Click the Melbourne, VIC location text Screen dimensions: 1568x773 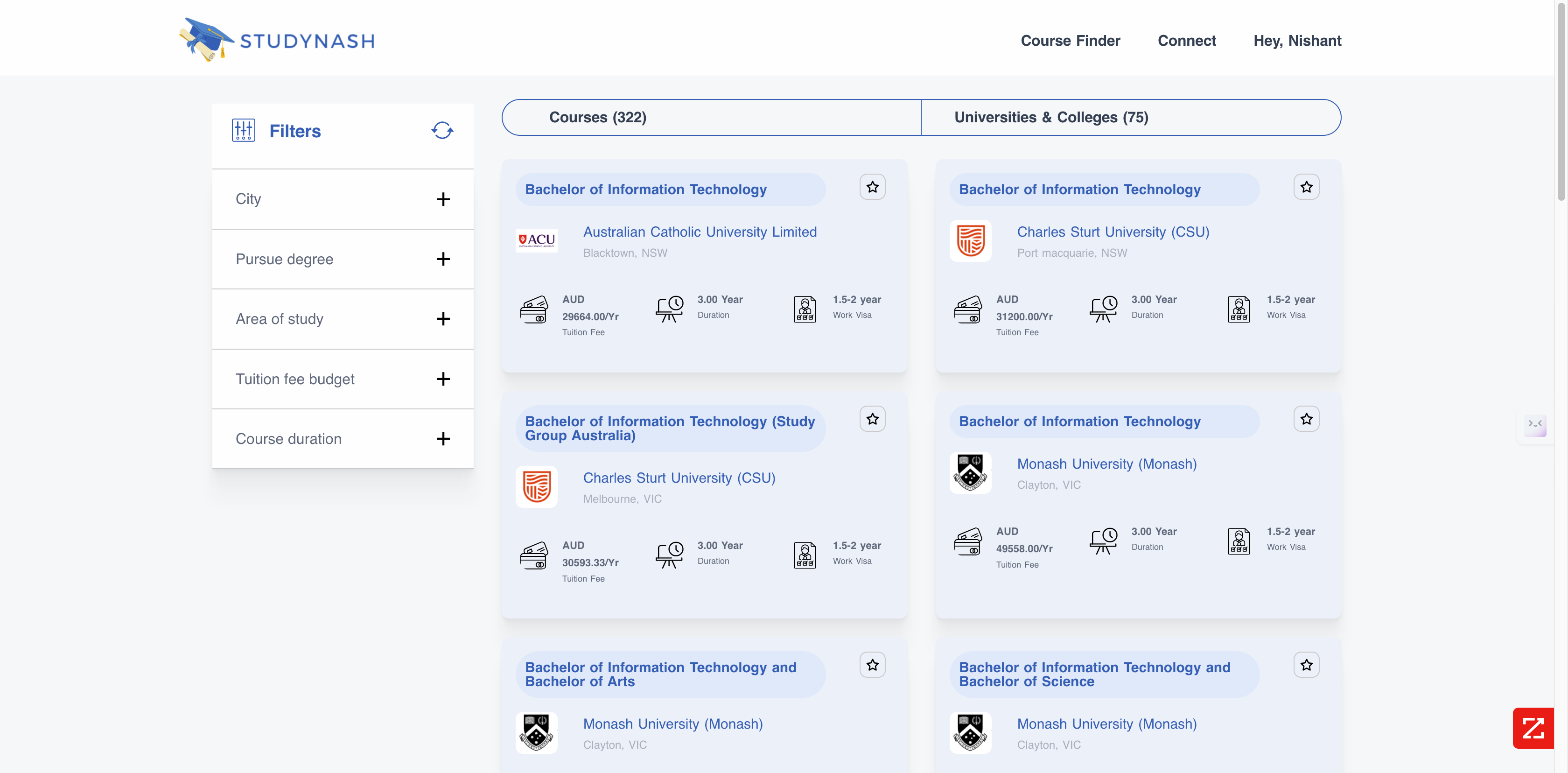point(622,499)
